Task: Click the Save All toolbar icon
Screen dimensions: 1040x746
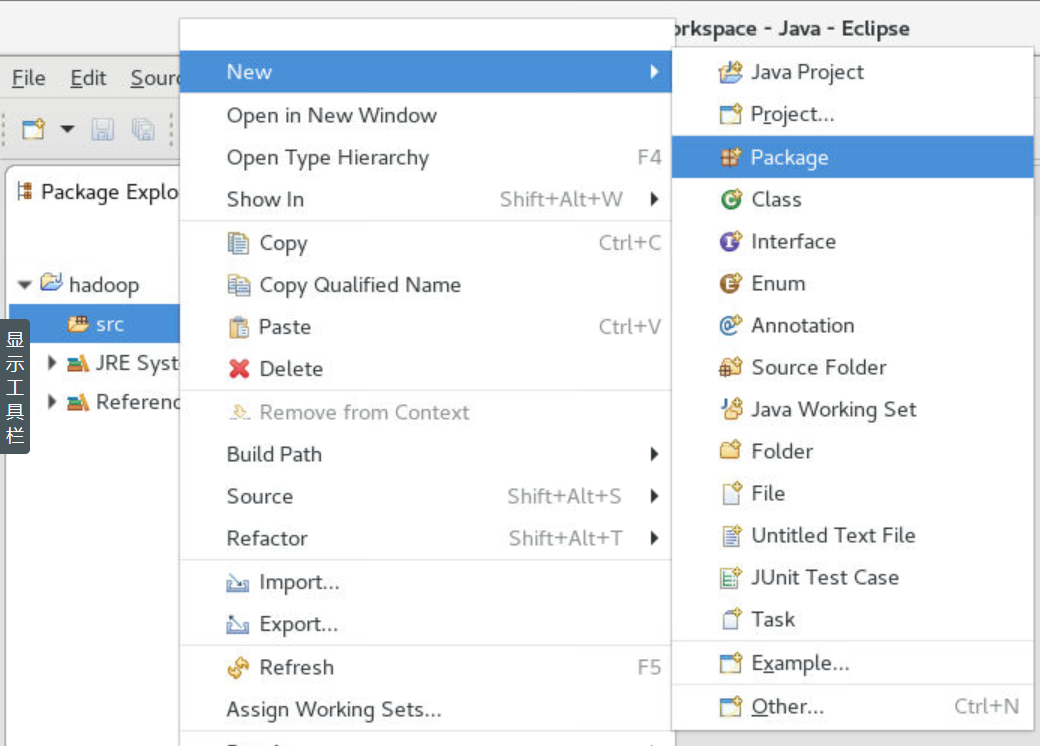Action: point(143,129)
